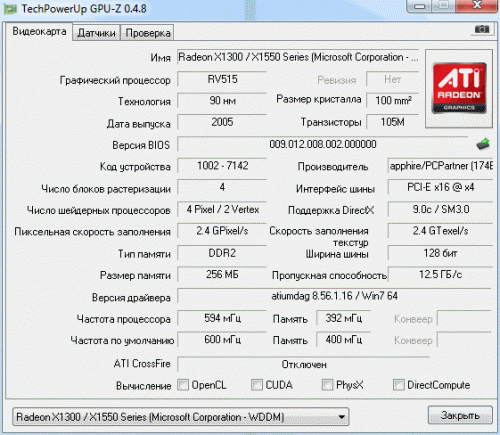The height and width of the screenshot is (435, 500).
Task: Click the GPU-Z title bar app icon
Action: [x=10, y=9]
